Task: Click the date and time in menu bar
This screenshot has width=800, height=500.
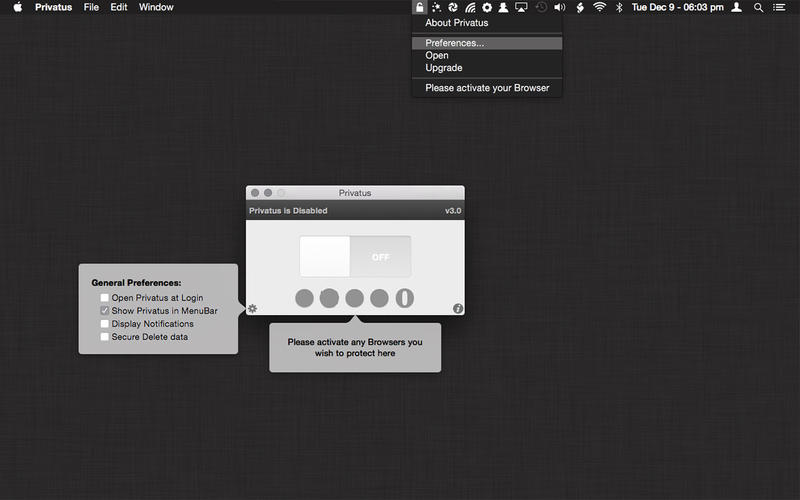Action: (678, 7)
